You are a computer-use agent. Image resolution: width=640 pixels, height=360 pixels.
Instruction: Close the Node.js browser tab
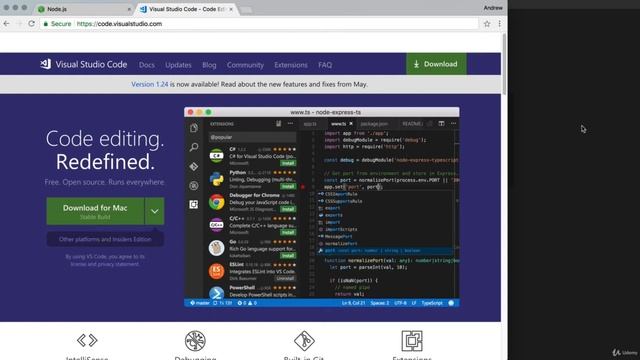129,9
